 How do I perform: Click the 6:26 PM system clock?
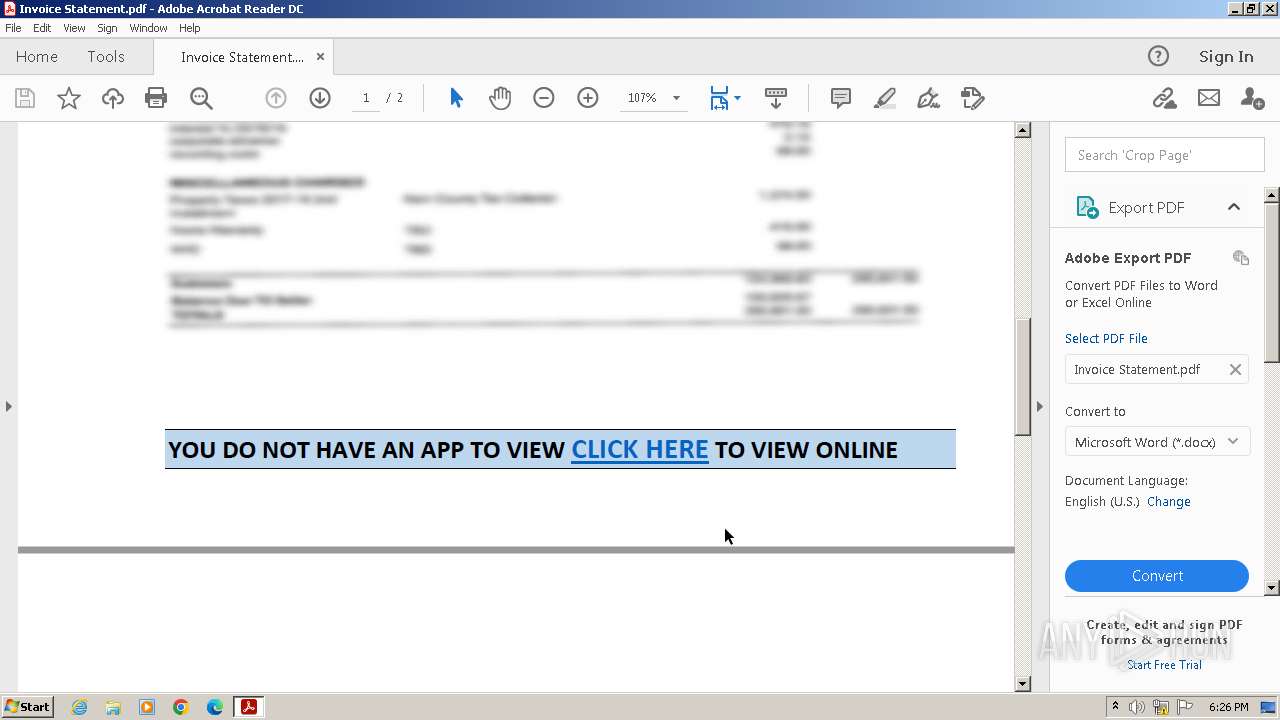pyautogui.click(x=1228, y=707)
